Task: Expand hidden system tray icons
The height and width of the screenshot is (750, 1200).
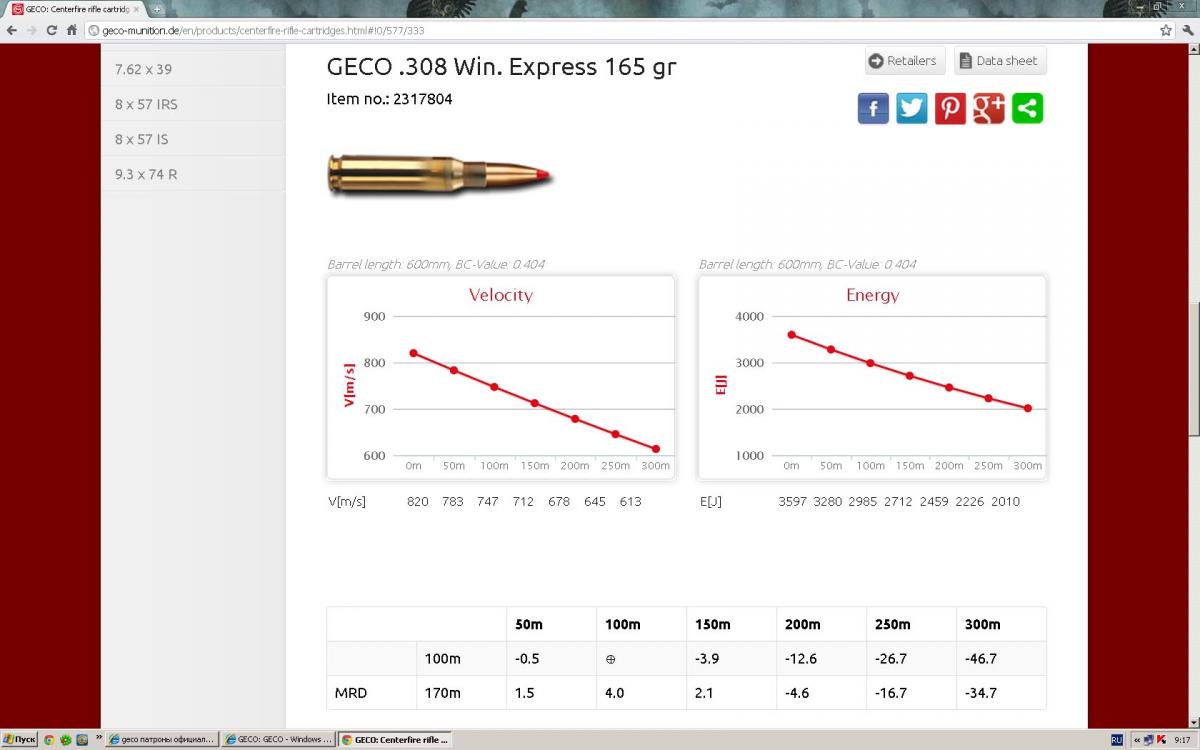Action: tap(1136, 740)
